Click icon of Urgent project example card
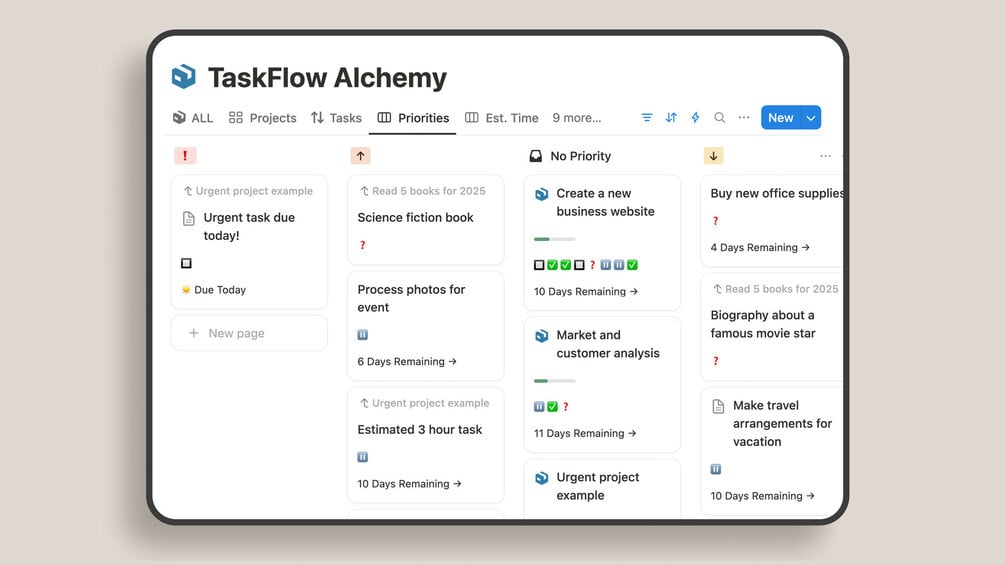Viewport: 1005px width, 565px height. tap(542, 478)
